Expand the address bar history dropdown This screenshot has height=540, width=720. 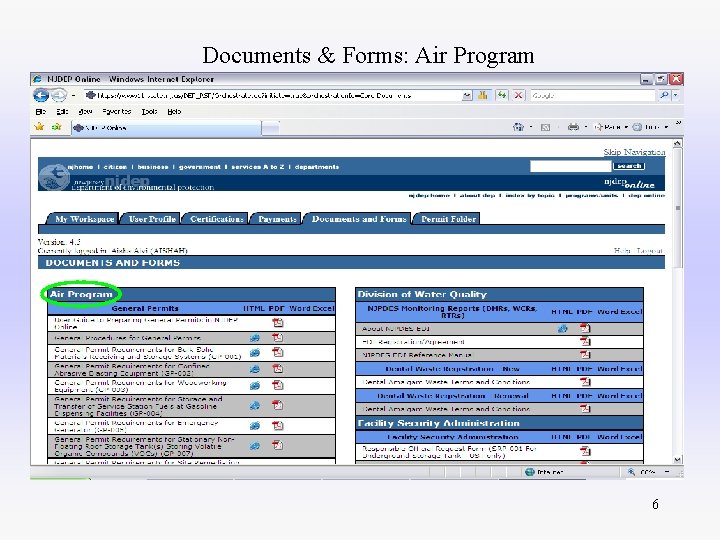[467, 96]
